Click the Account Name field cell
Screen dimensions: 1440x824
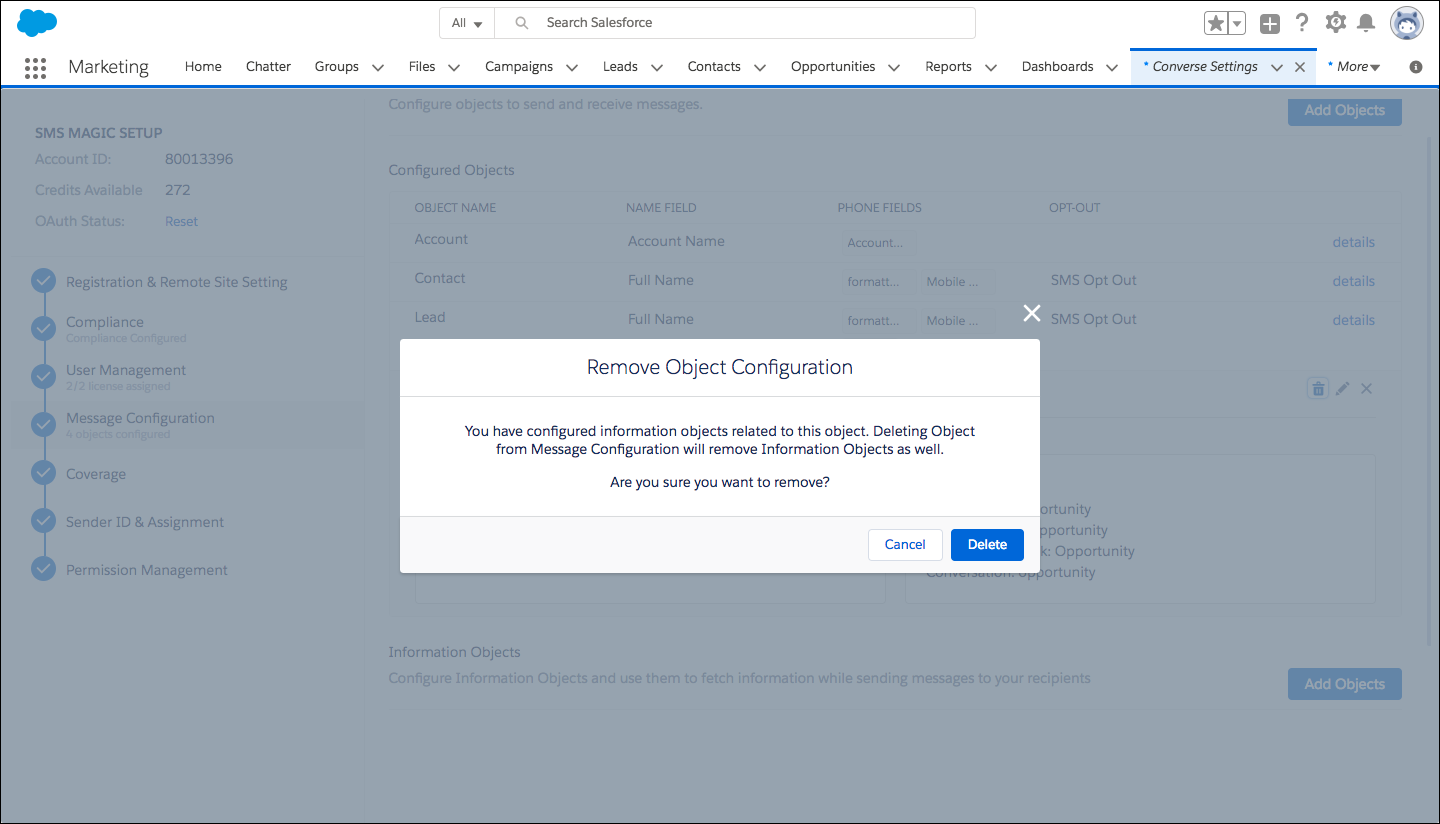tap(676, 241)
